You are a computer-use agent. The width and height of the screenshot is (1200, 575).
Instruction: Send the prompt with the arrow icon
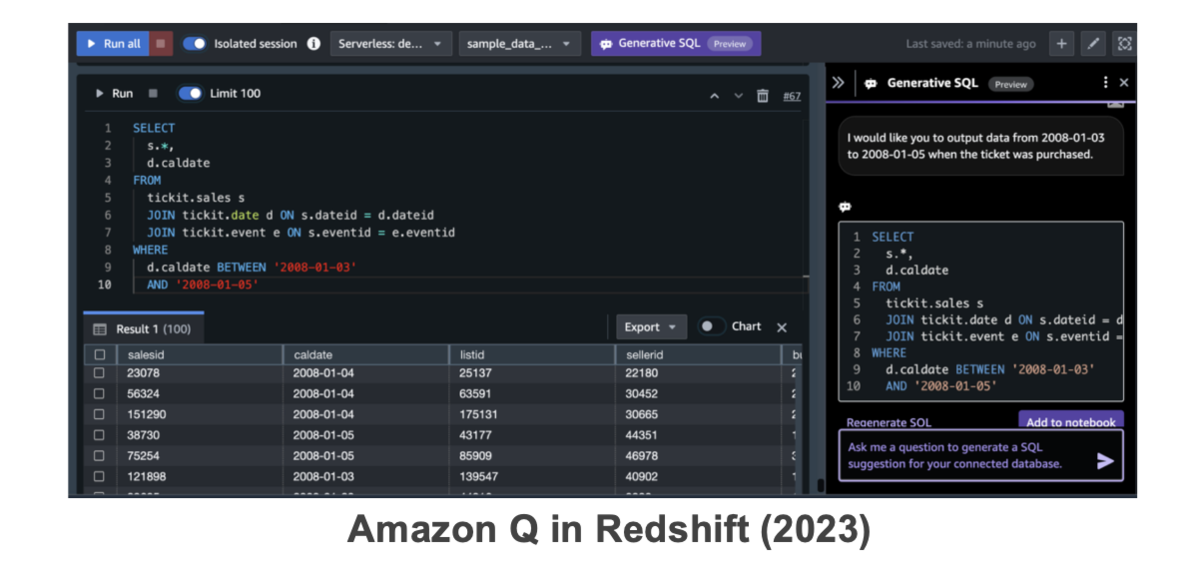point(1105,461)
